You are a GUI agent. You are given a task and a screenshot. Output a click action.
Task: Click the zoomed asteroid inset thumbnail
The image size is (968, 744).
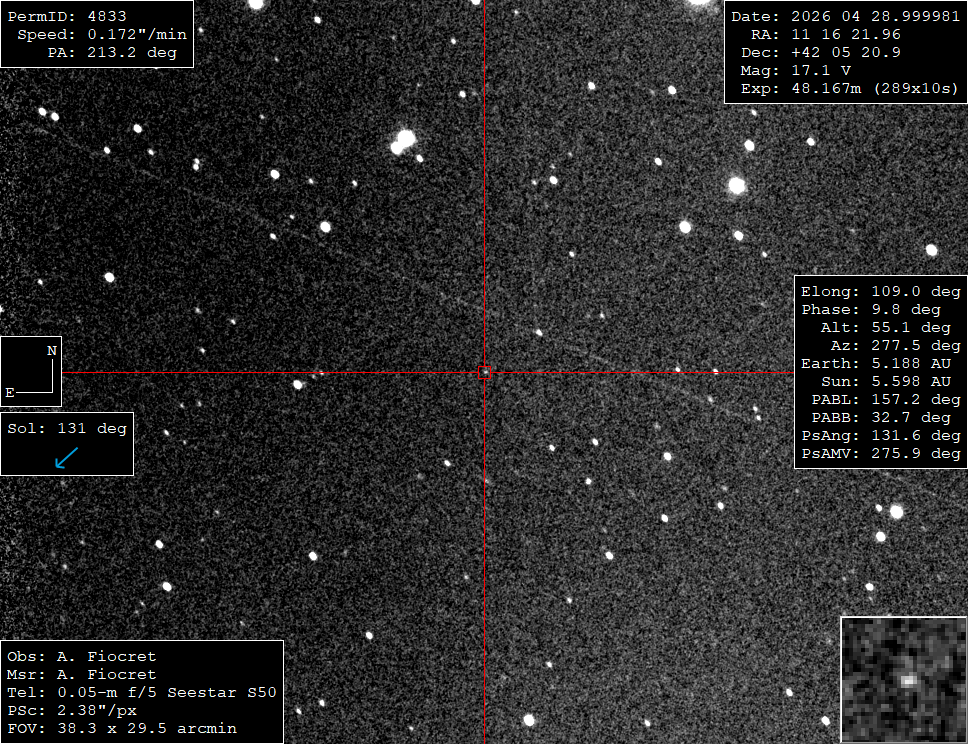click(x=904, y=679)
